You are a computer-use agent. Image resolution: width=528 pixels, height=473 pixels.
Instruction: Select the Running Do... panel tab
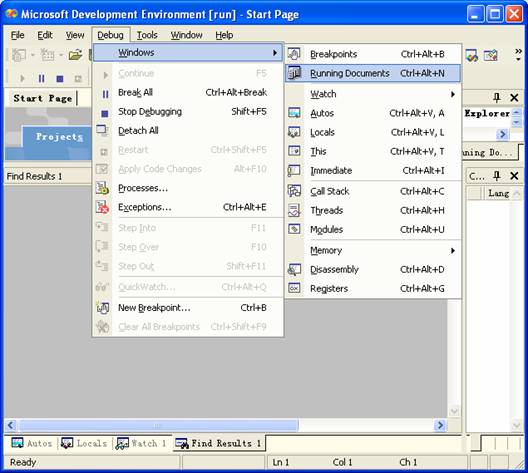click(491, 153)
